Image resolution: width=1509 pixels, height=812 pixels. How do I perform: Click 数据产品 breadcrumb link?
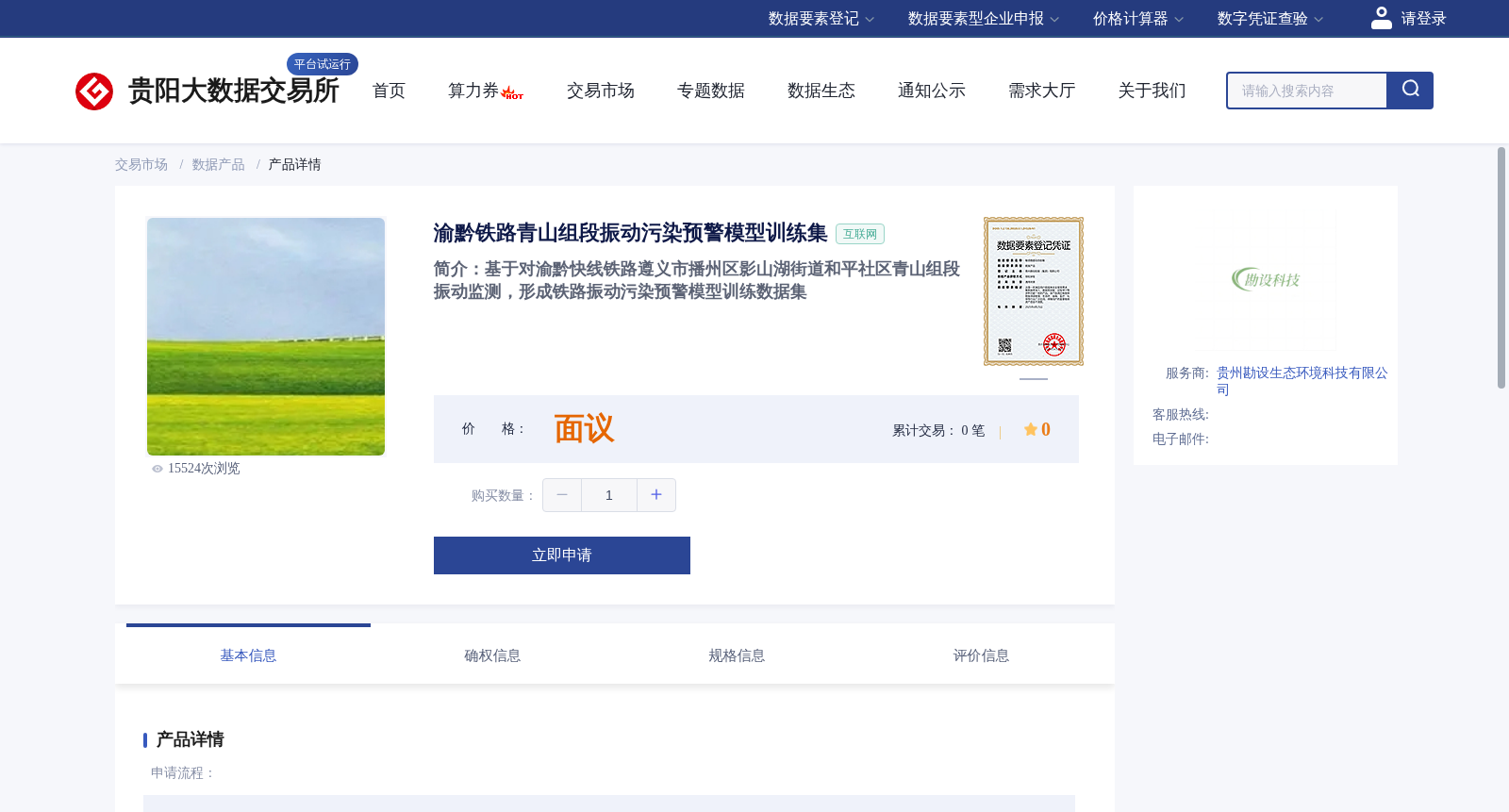pyautogui.click(x=219, y=165)
